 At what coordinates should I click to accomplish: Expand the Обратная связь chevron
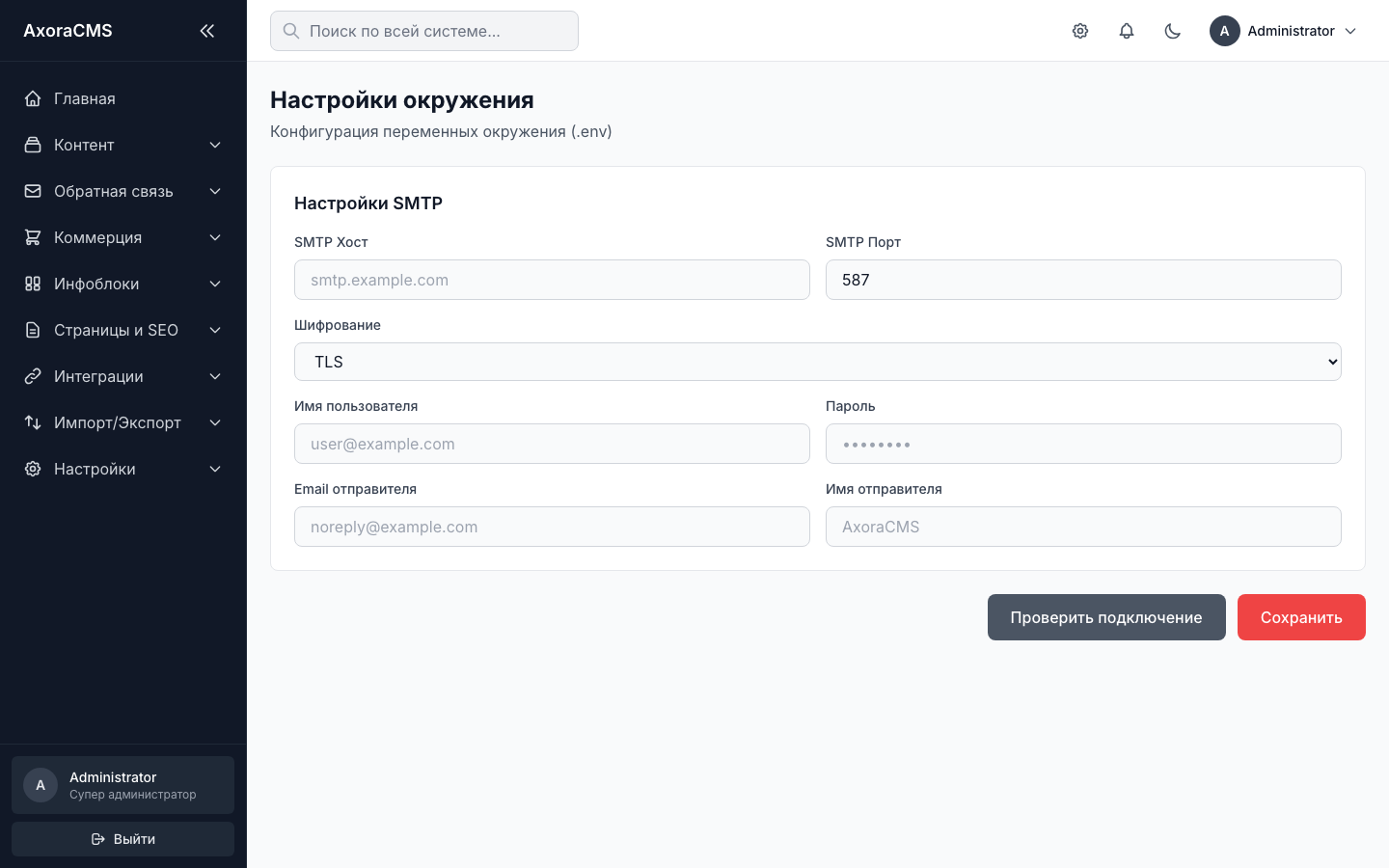click(215, 191)
